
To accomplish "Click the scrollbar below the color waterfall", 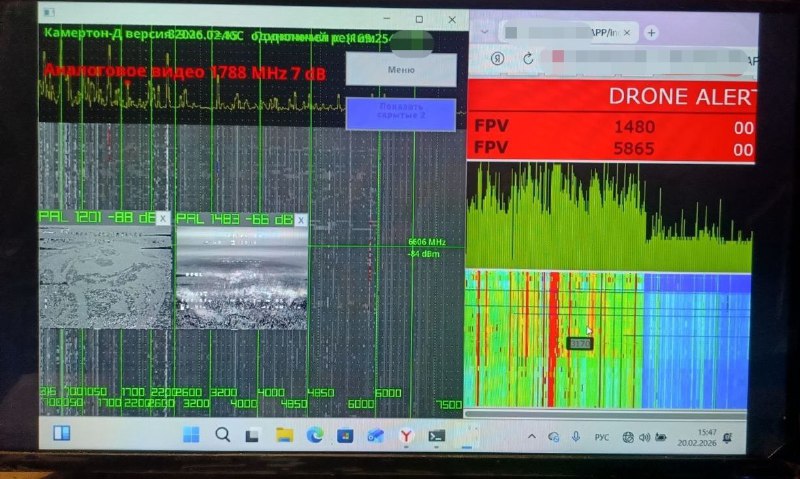I will (606, 414).
